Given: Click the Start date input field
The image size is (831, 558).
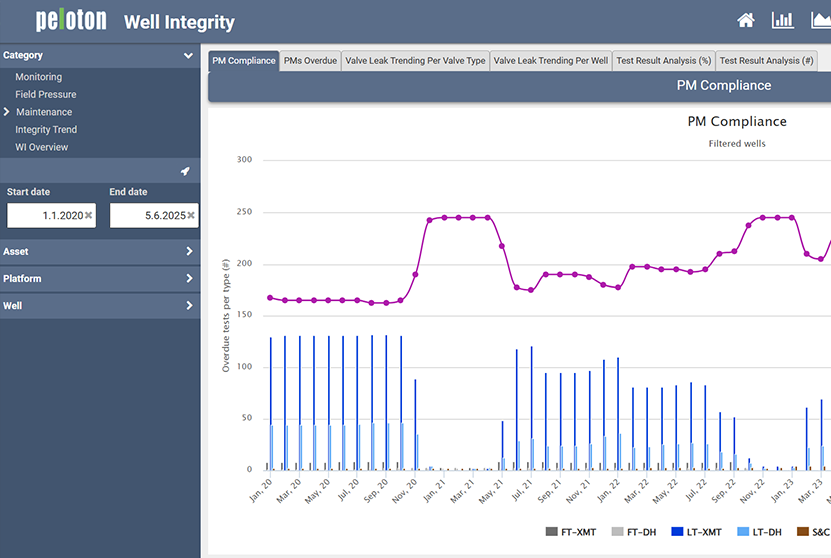Looking at the screenshot, I should click(x=45, y=215).
